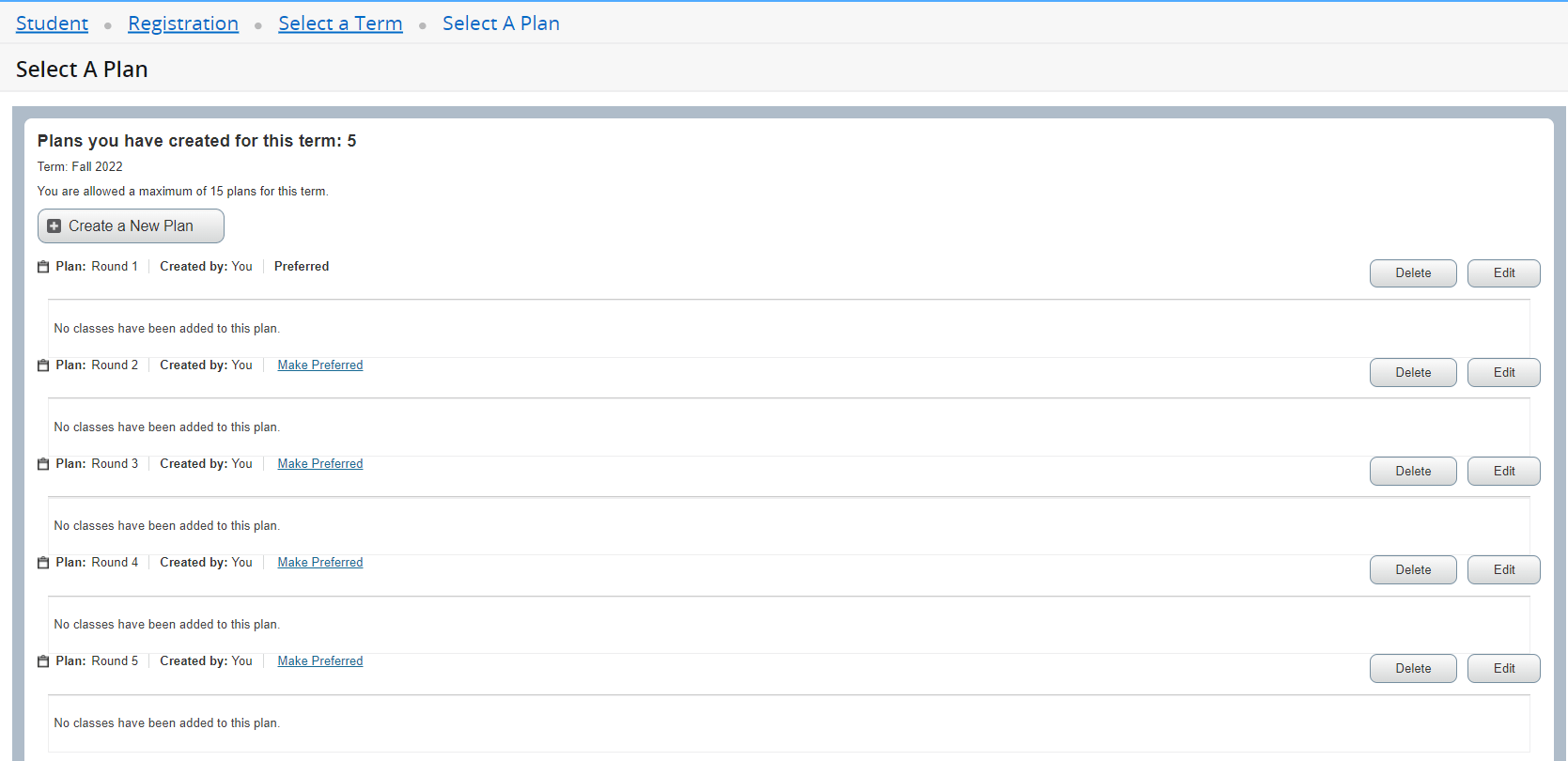Edit the Round 2 plan
This screenshot has height=761, width=1568.
click(1504, 373)
